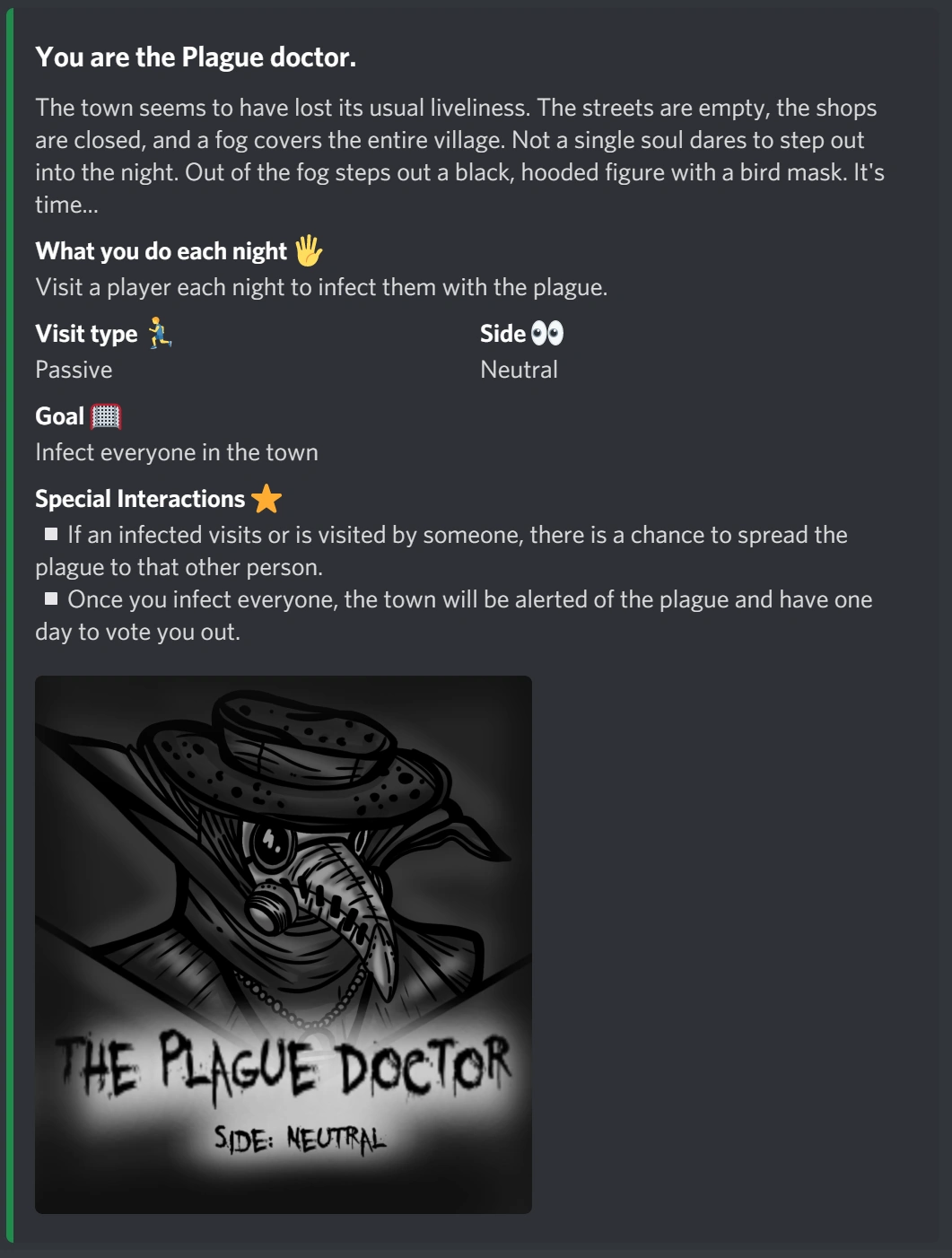
Task: Click the running person emoji
Action: (159, 334)
